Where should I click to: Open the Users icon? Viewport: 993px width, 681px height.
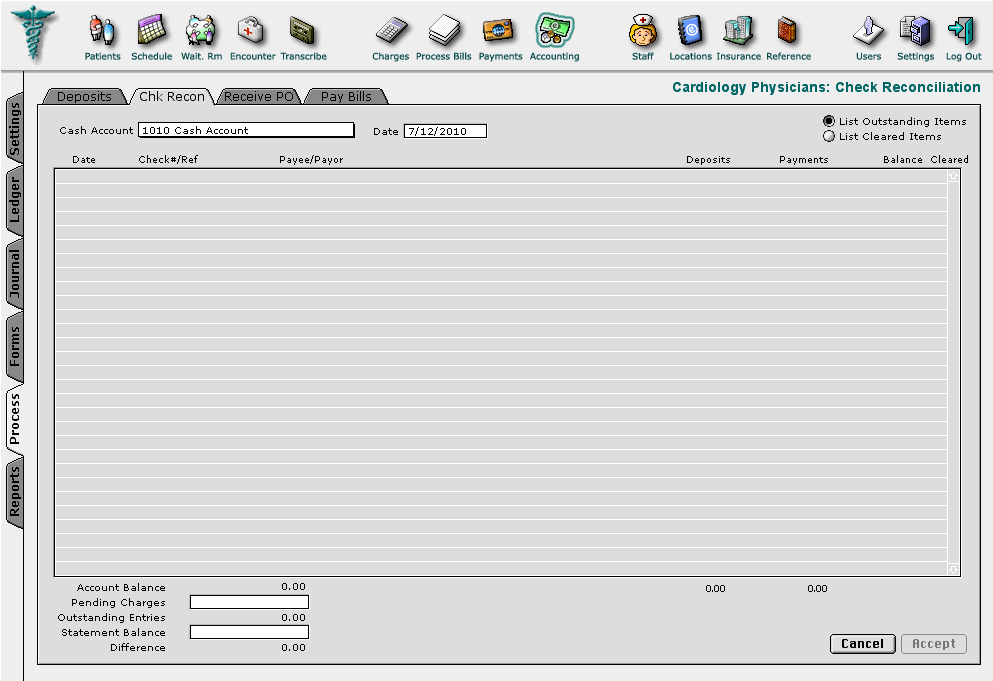pyautogui.click(x=868, y=31)
